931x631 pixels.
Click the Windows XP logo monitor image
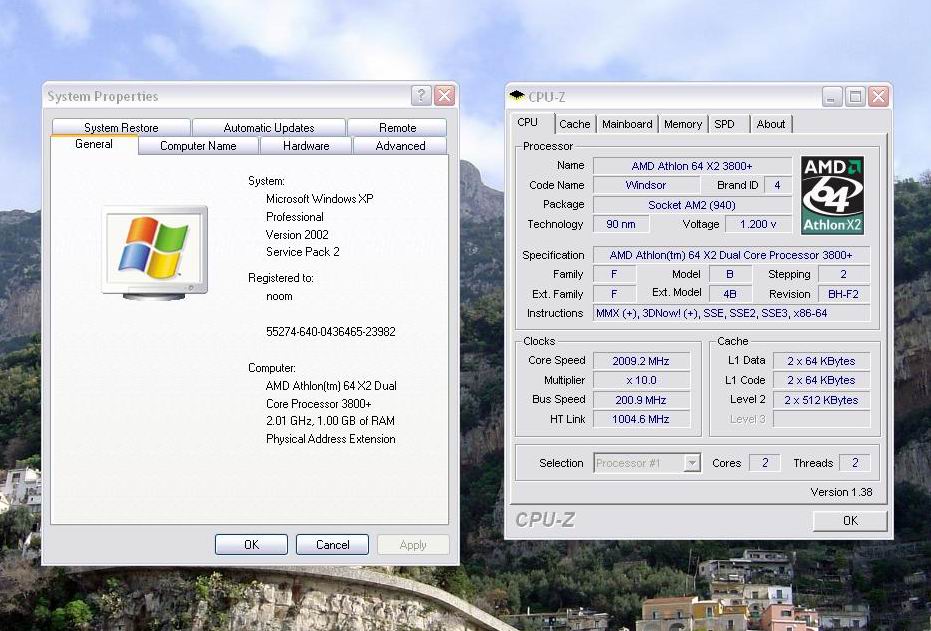tap(154, 252)
